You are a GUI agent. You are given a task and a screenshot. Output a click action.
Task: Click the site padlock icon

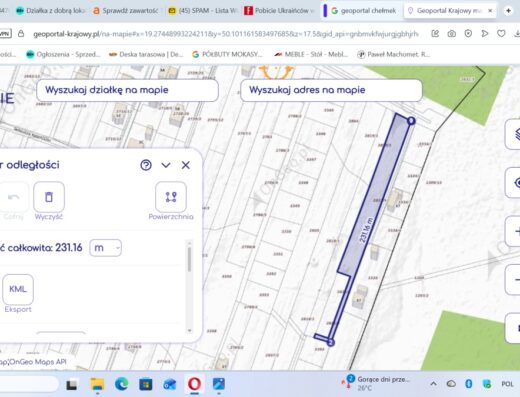(x=21, y=34)
